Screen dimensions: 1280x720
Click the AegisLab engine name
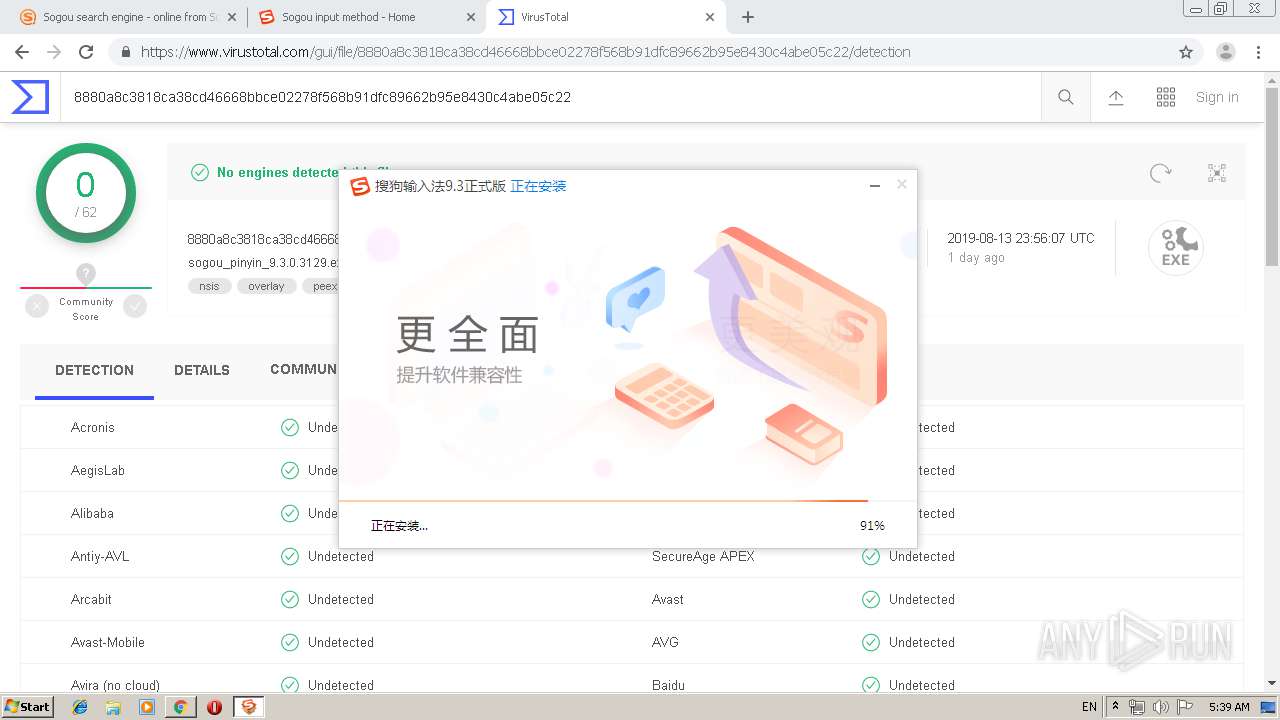(98, 470)
